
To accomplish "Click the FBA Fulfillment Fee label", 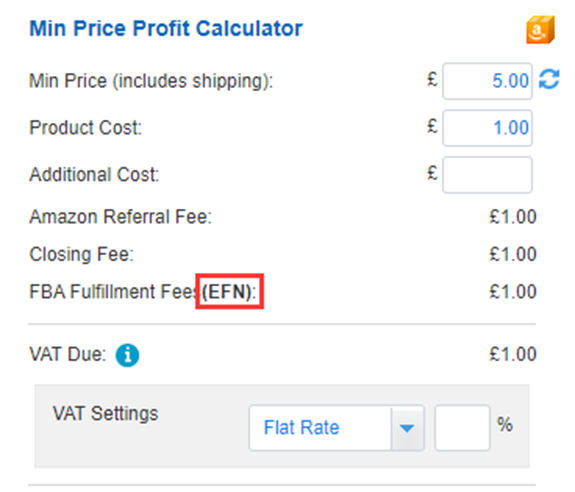I will pos(114,292).
